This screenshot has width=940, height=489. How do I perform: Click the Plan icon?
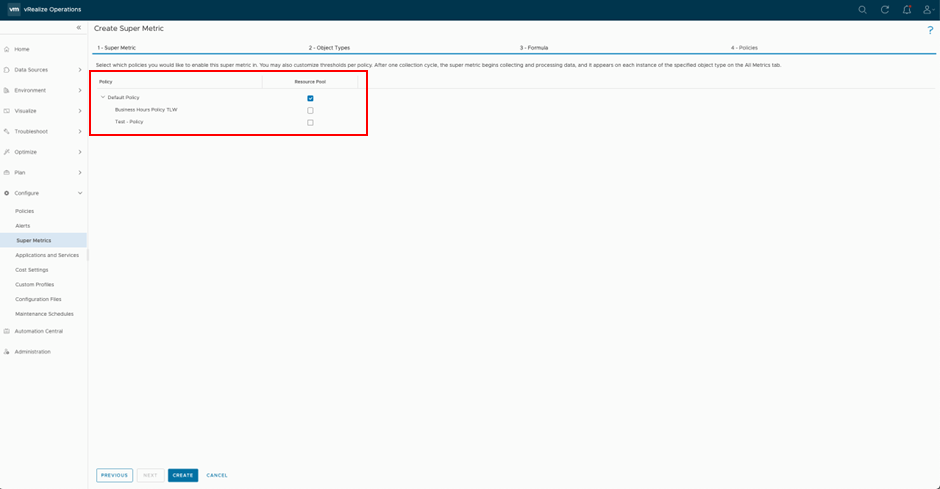point(7,173)
